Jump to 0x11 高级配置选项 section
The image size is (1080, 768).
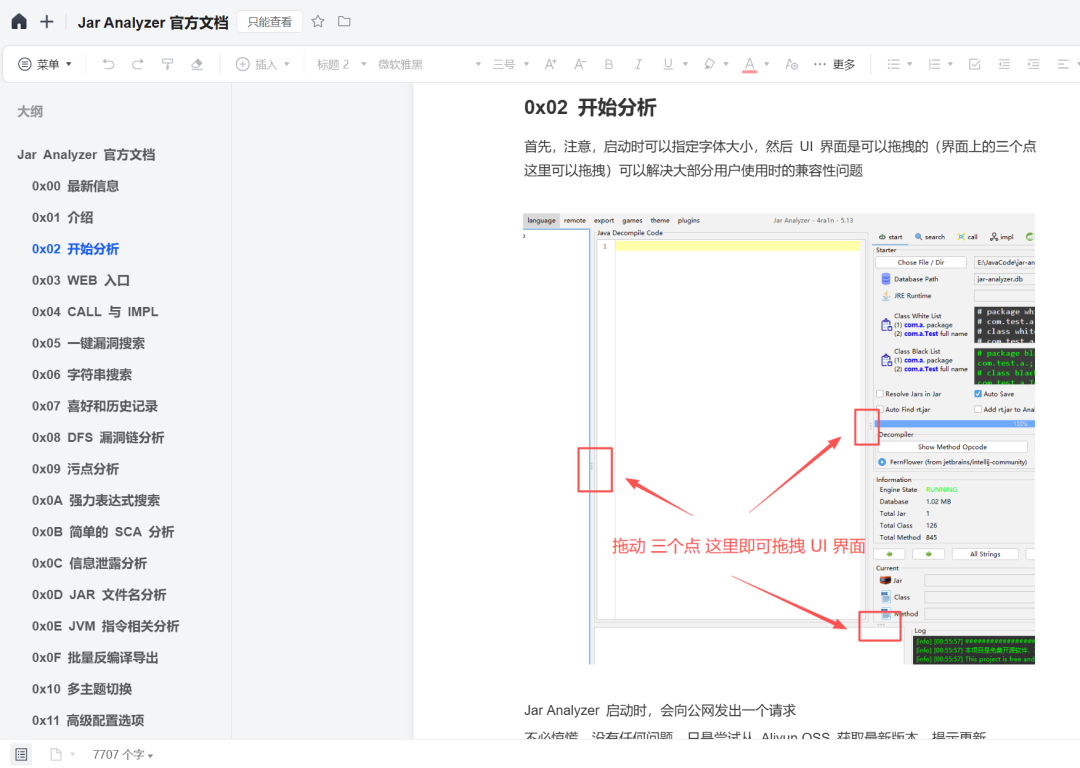click(88, 720)
